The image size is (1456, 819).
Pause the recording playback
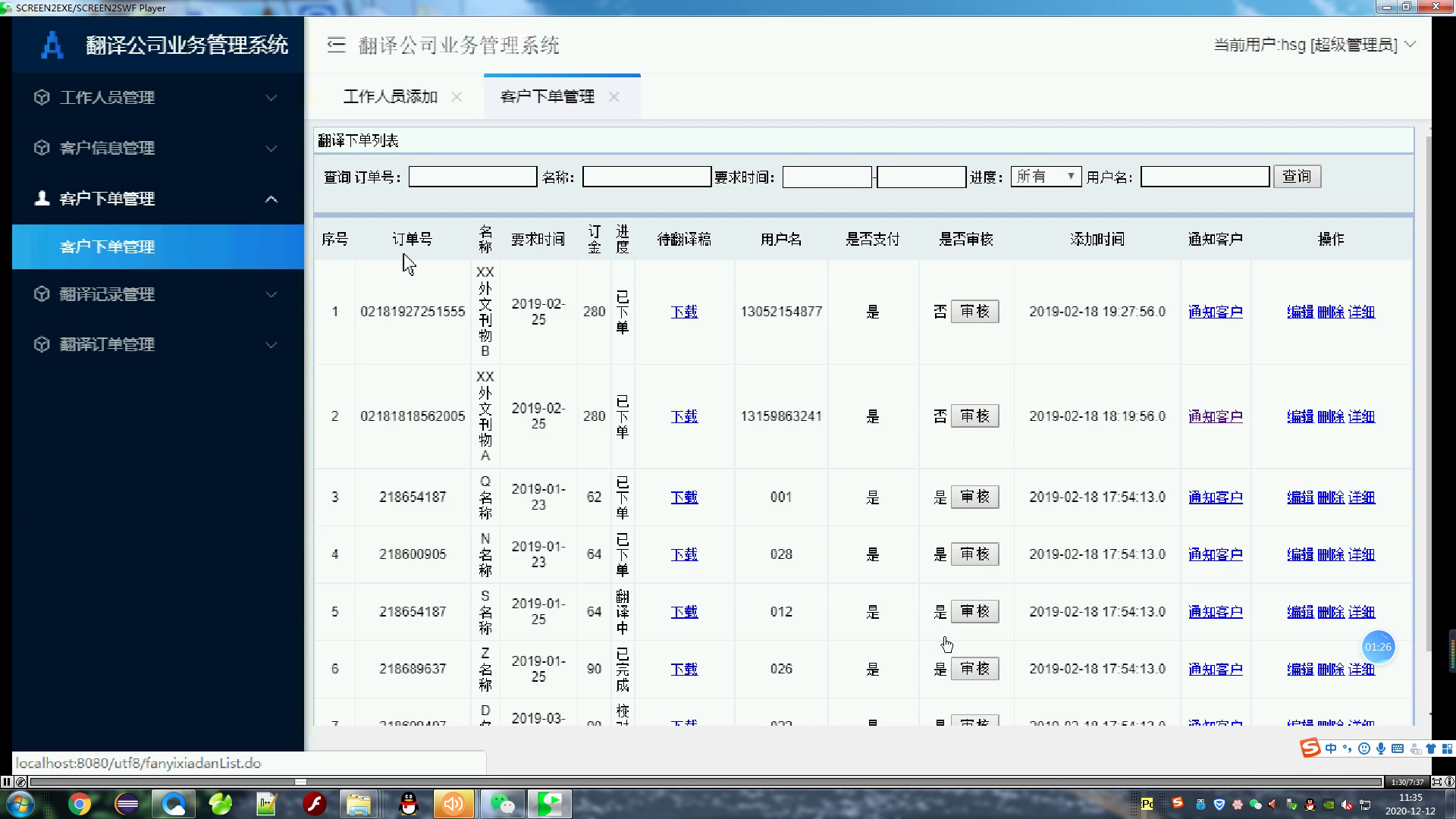pyautogui.click(x=6, y=782)
